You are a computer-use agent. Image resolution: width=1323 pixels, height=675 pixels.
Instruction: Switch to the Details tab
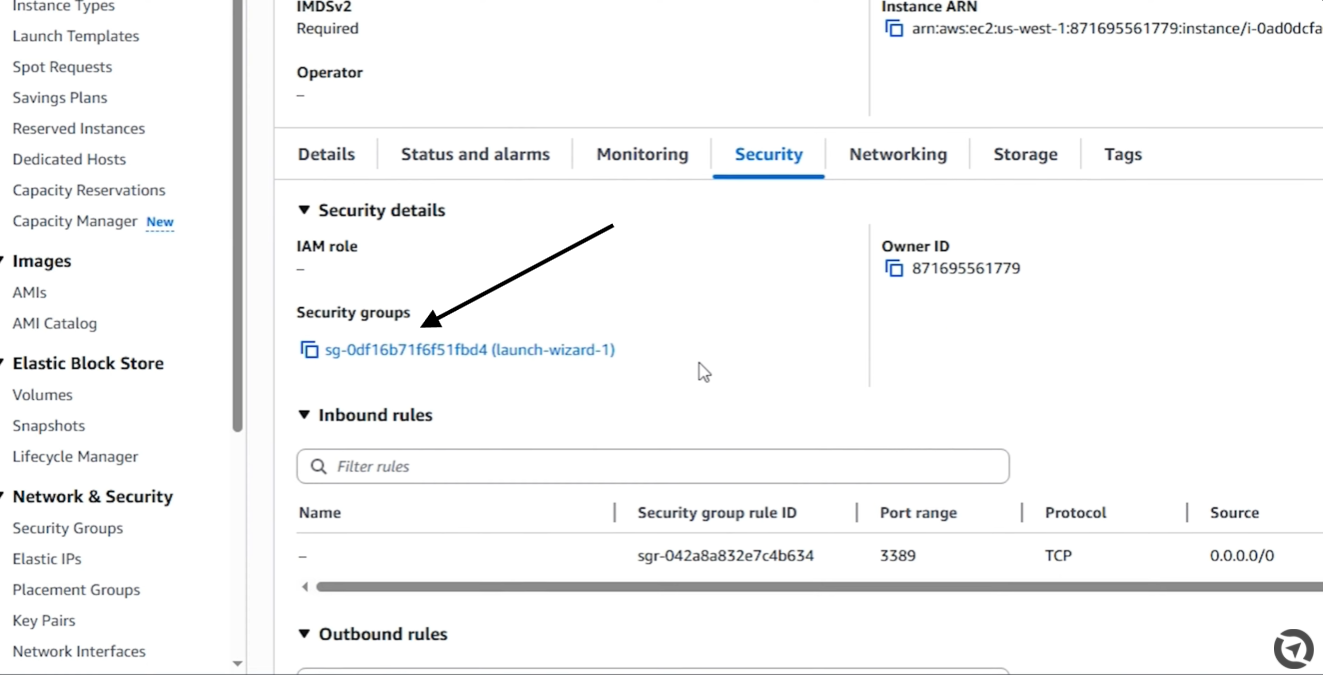coord(326,154)
